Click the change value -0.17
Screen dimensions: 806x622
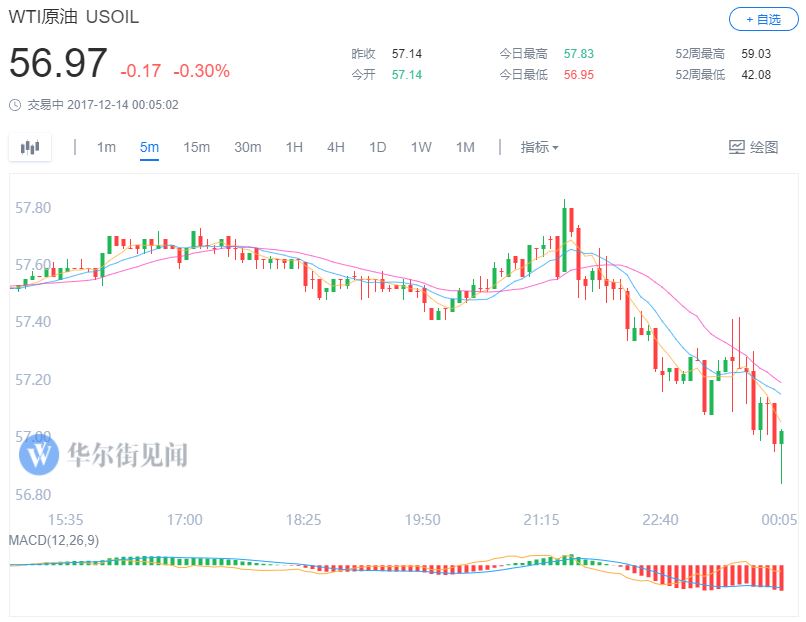point(140,71)
